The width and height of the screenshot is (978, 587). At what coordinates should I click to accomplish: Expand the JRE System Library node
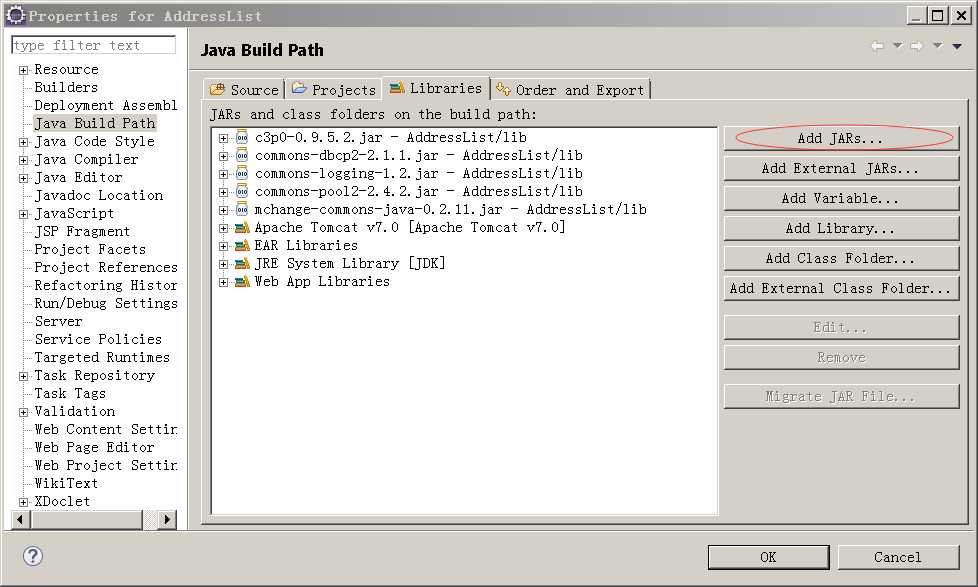pos(223,264)
